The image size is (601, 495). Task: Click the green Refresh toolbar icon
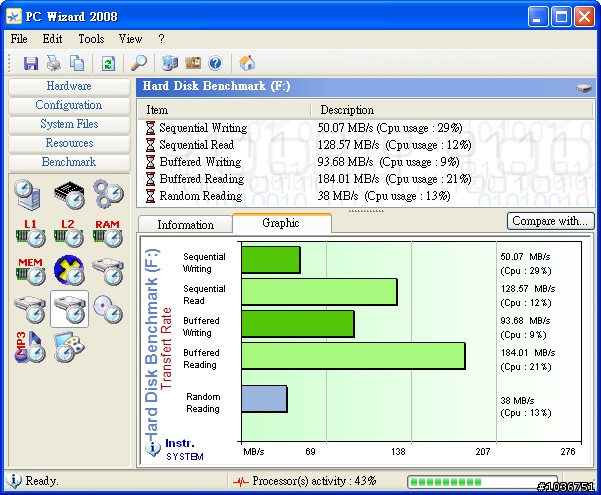108,63
